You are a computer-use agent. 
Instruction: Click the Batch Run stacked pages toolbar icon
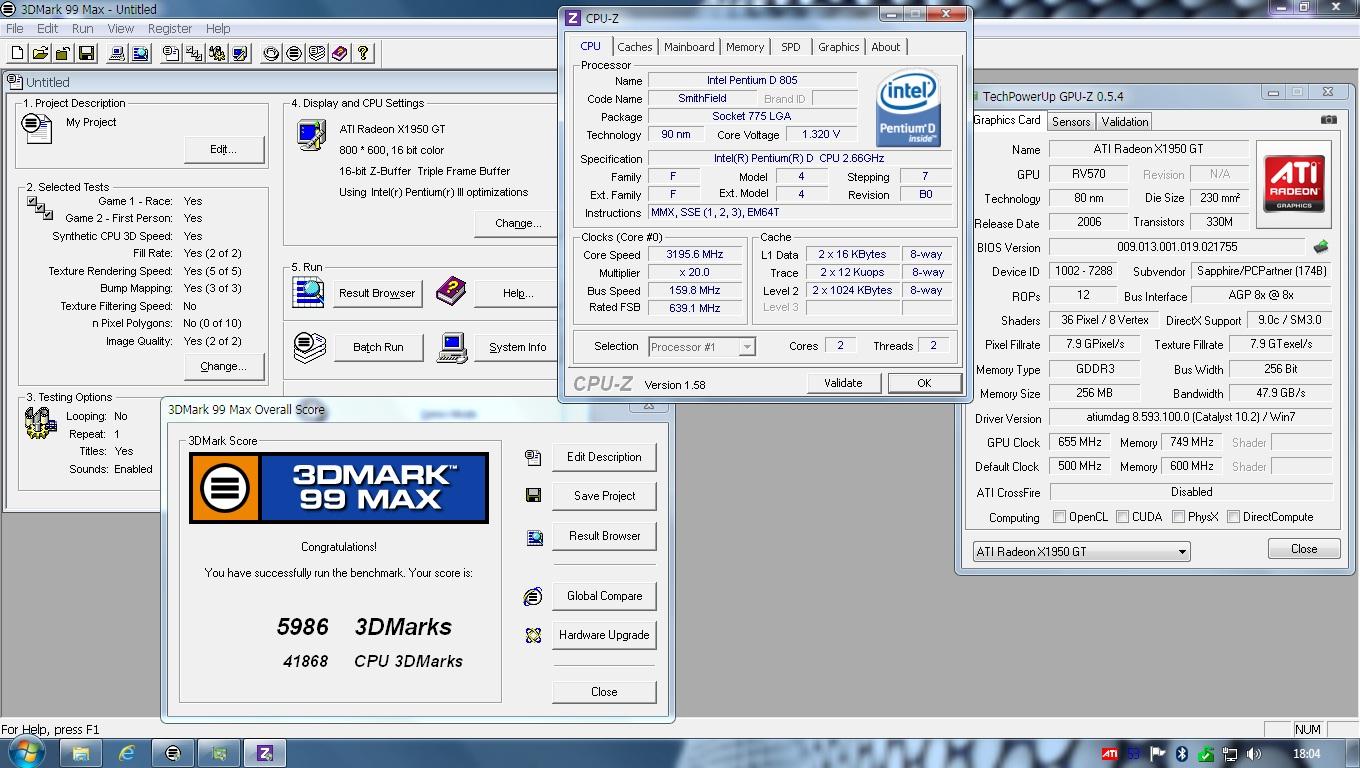[317, 53]
